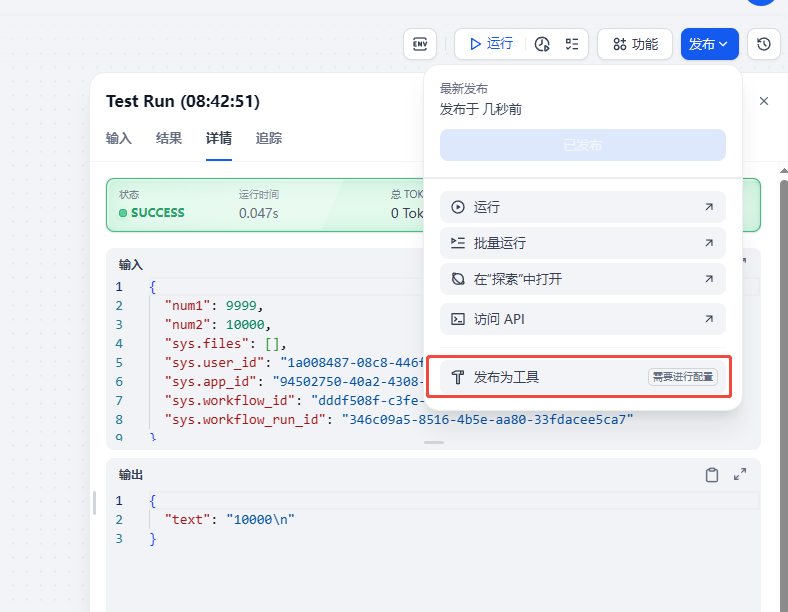Switch to the 输入 tab

[x=119, y=138]
